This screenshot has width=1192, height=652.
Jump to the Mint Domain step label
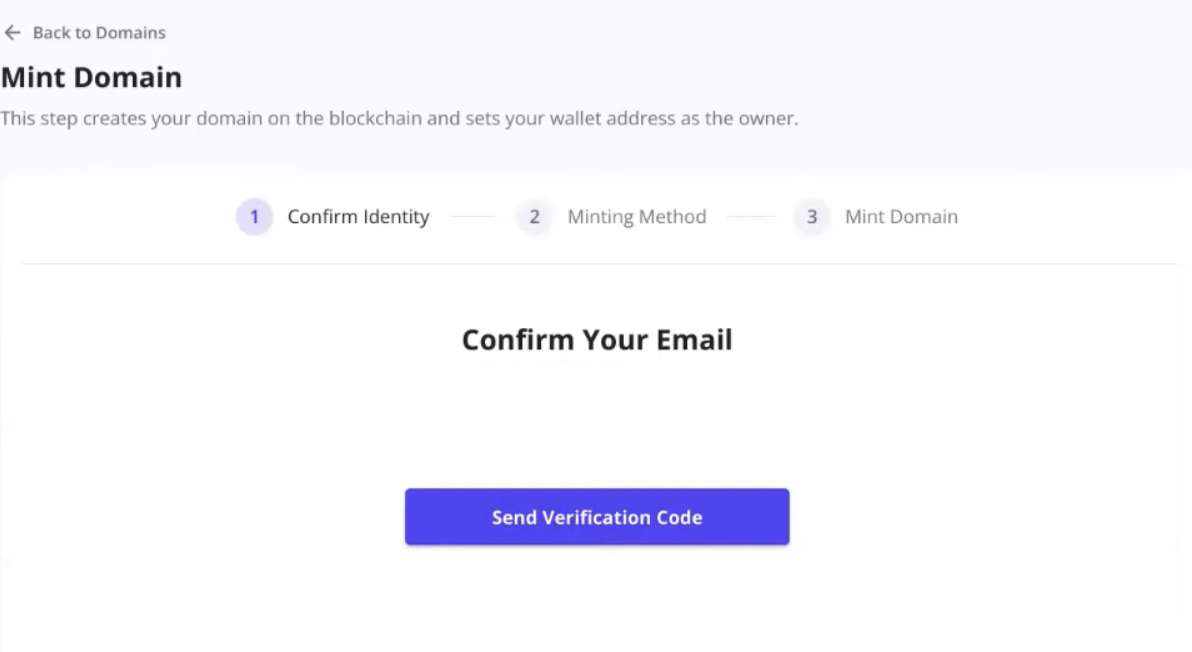(x=901, y=217)
